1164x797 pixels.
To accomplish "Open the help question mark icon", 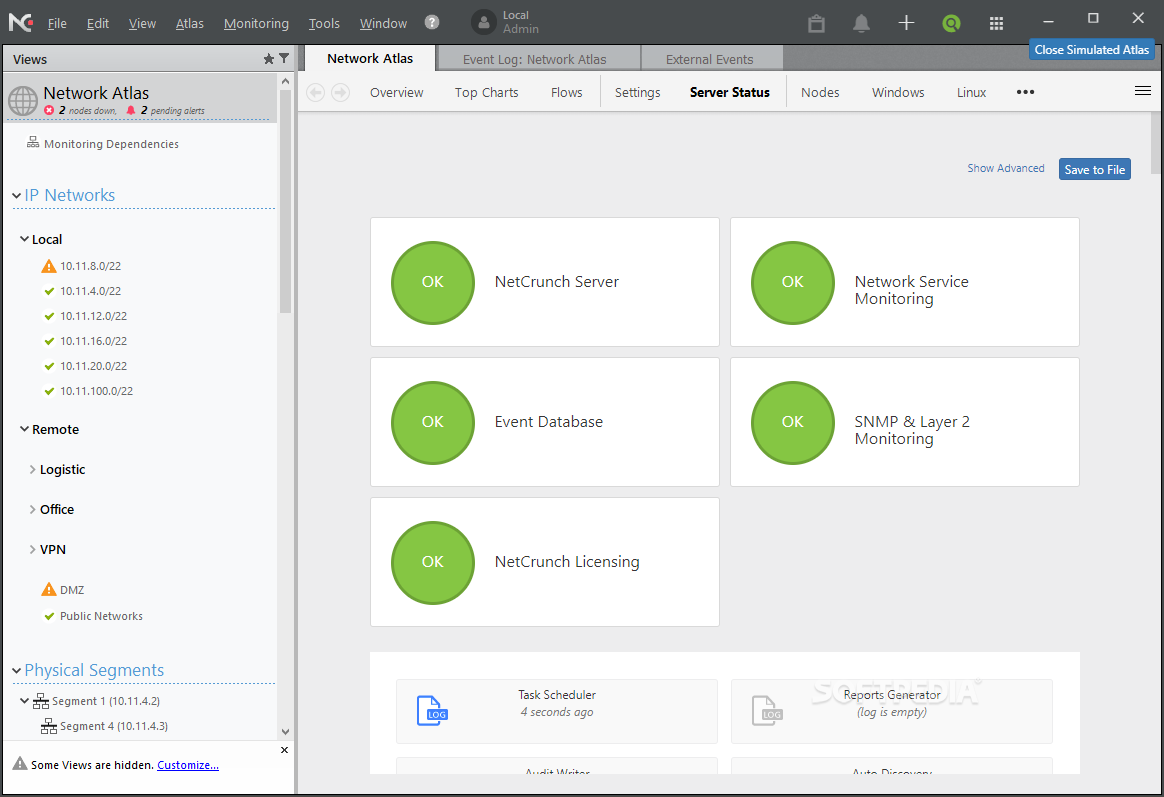I will pos(432,22).
